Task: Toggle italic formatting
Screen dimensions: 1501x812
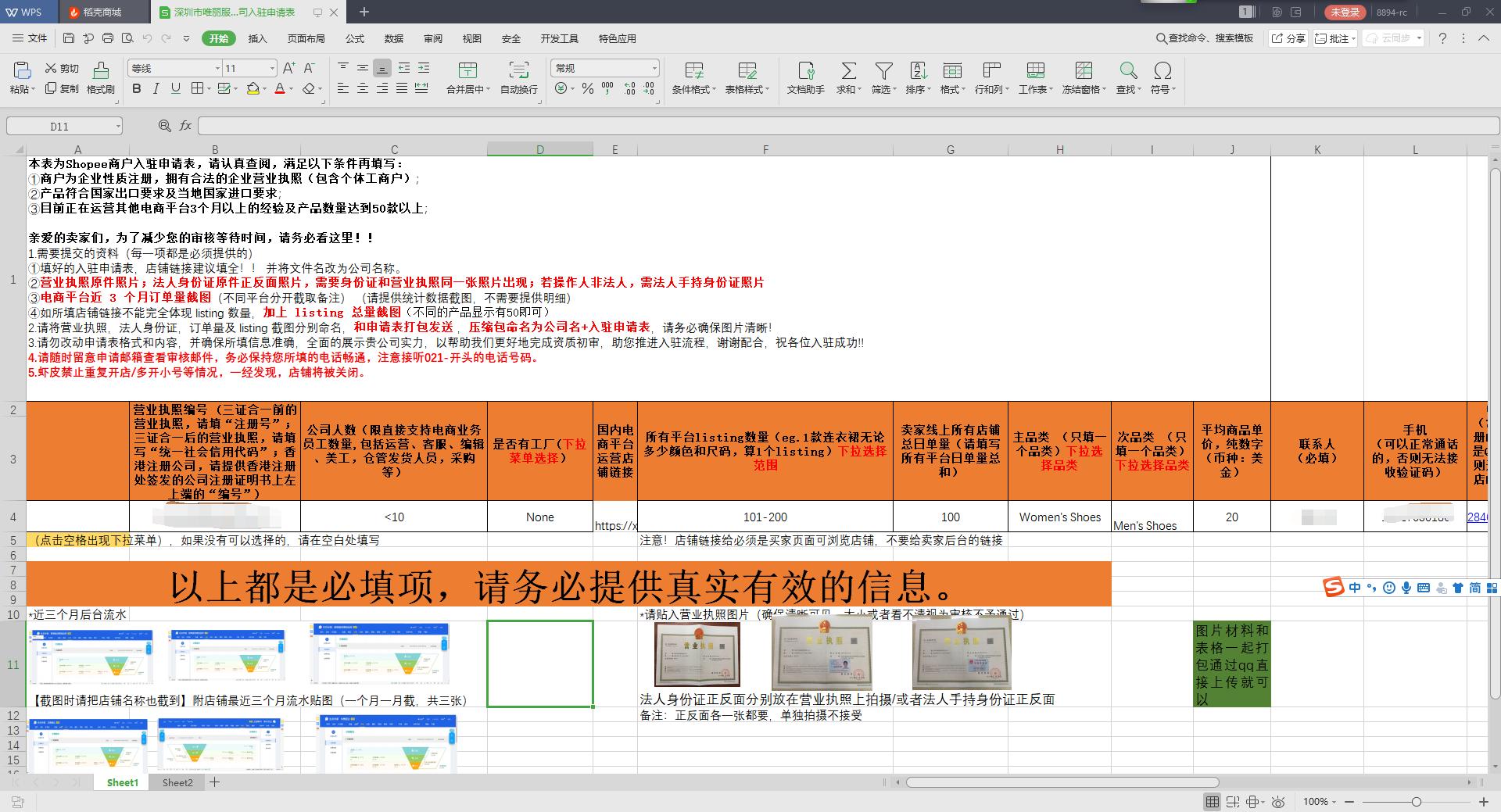Action: (x=155, y=89)
